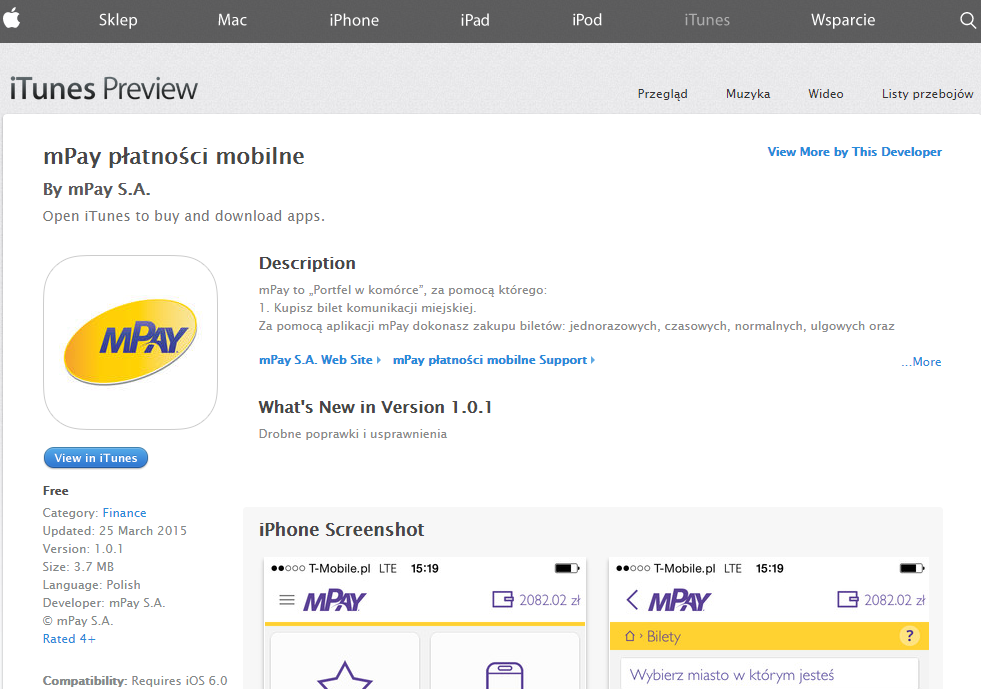Click the Rated 4+ link

point(69,639)
